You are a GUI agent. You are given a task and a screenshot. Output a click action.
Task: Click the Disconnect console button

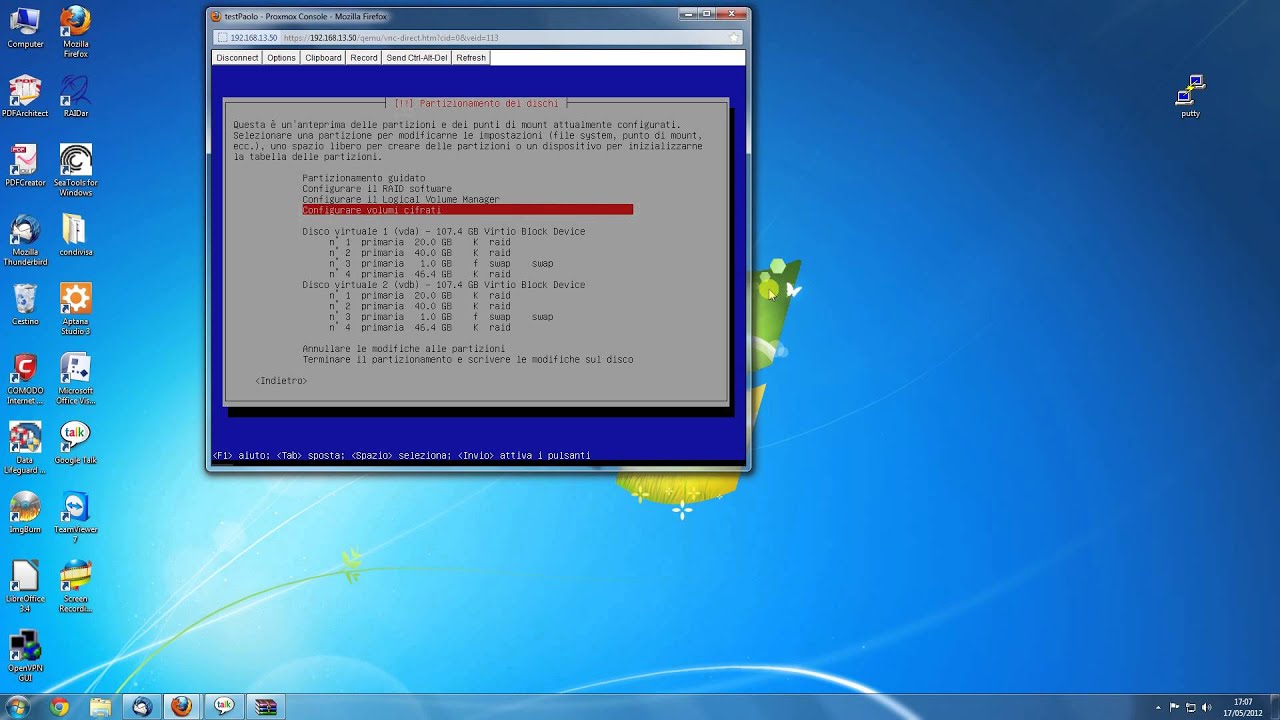coord(237,58)
